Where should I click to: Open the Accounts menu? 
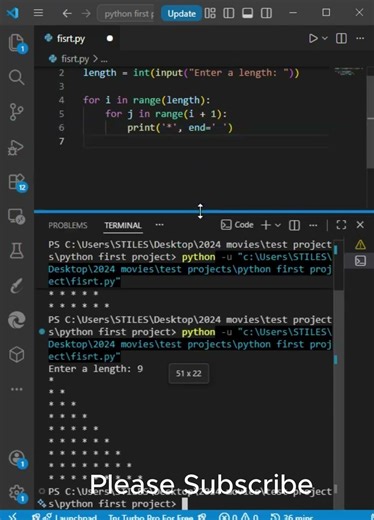(17, 459)
